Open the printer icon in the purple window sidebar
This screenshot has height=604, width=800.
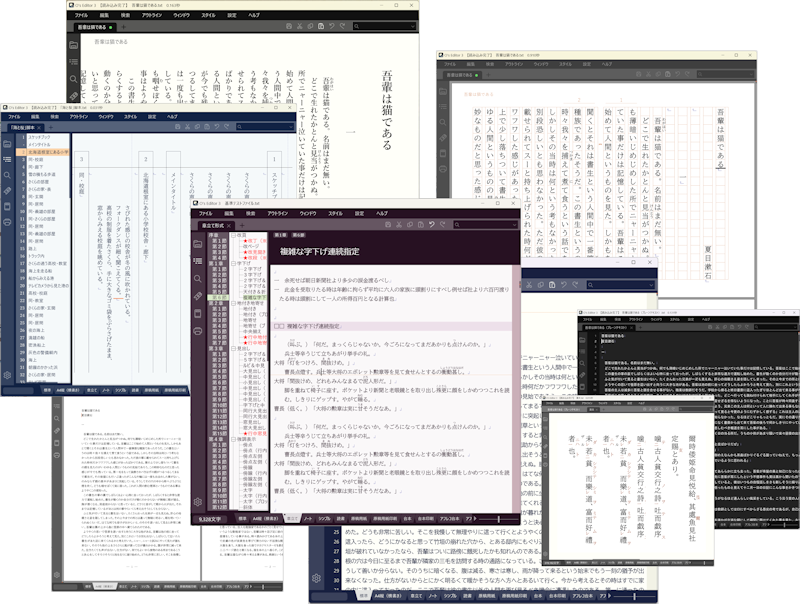[x=198, y=331]
